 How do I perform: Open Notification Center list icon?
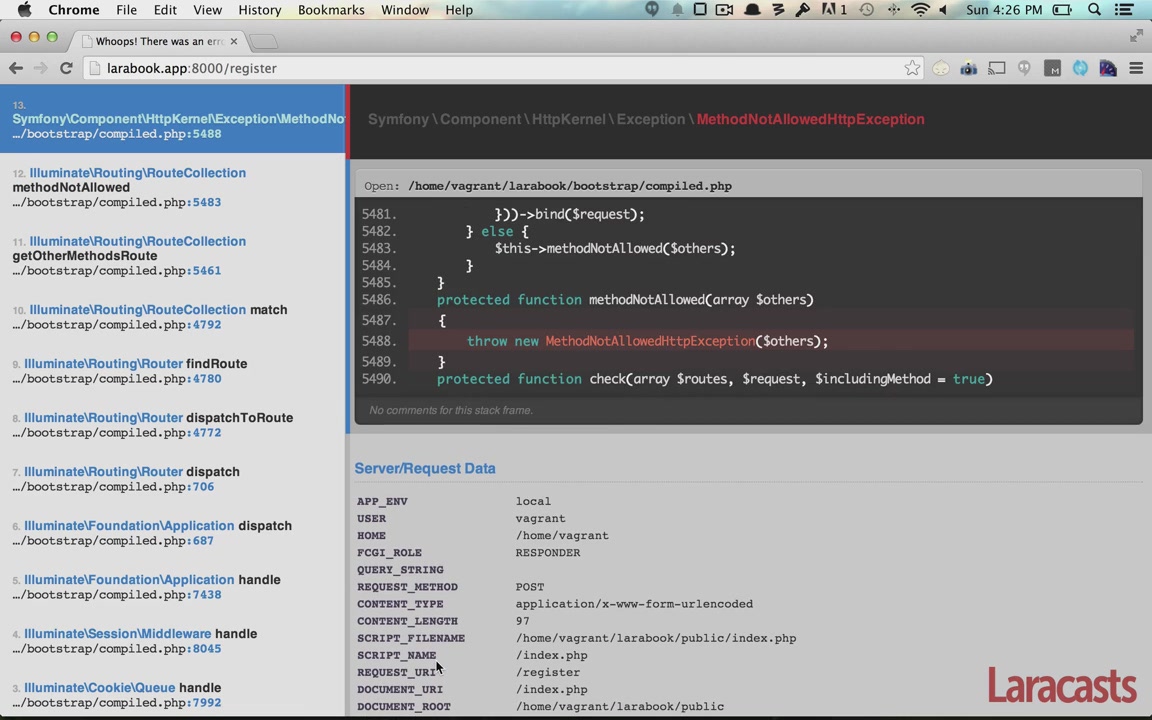(x=1123, y=10)
